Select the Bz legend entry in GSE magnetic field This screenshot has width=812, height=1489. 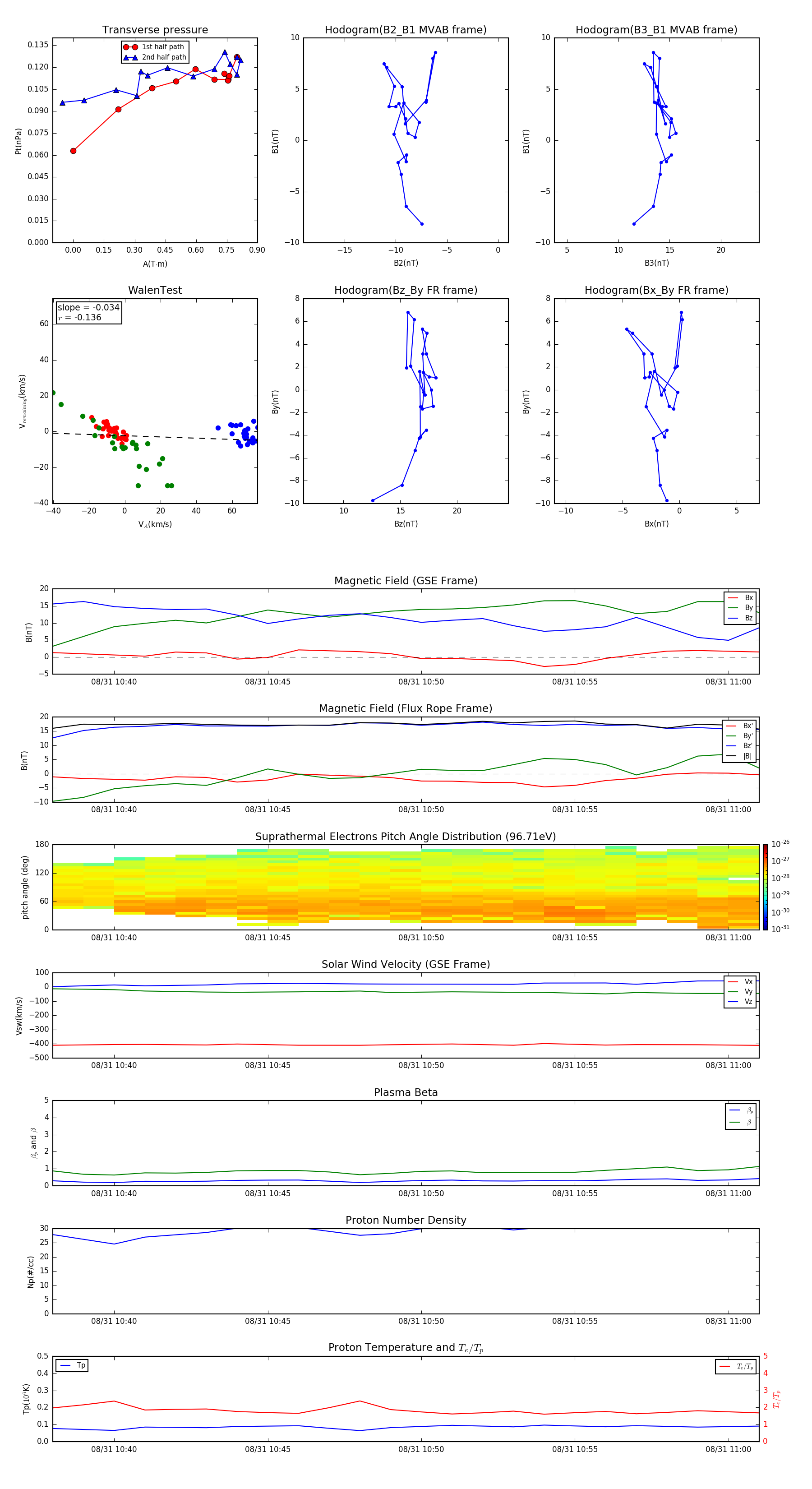pos(740,618)
